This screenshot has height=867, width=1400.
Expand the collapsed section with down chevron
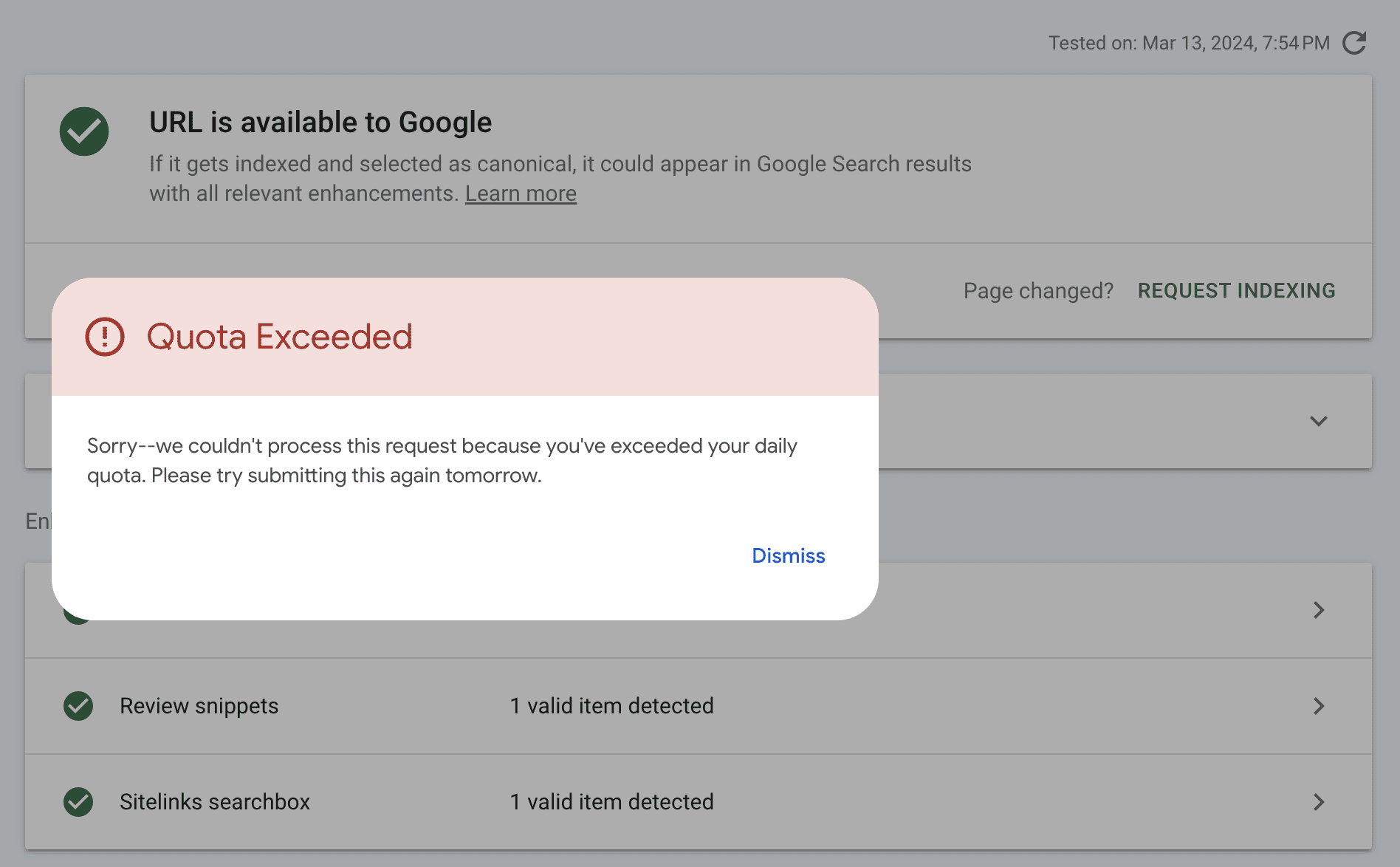click(x=1319, y=421)
